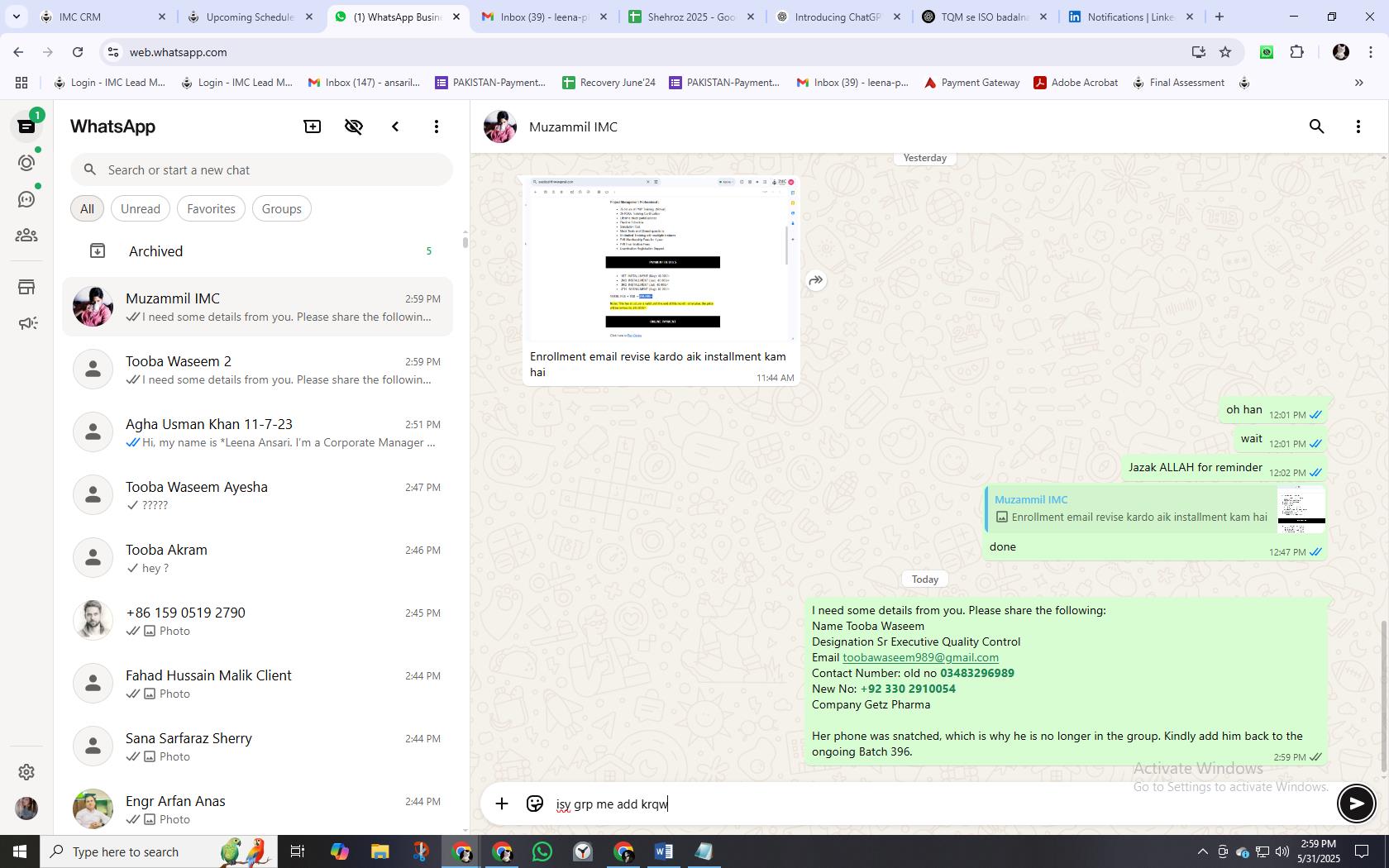Select the Groups chat filter

[282, 209]
